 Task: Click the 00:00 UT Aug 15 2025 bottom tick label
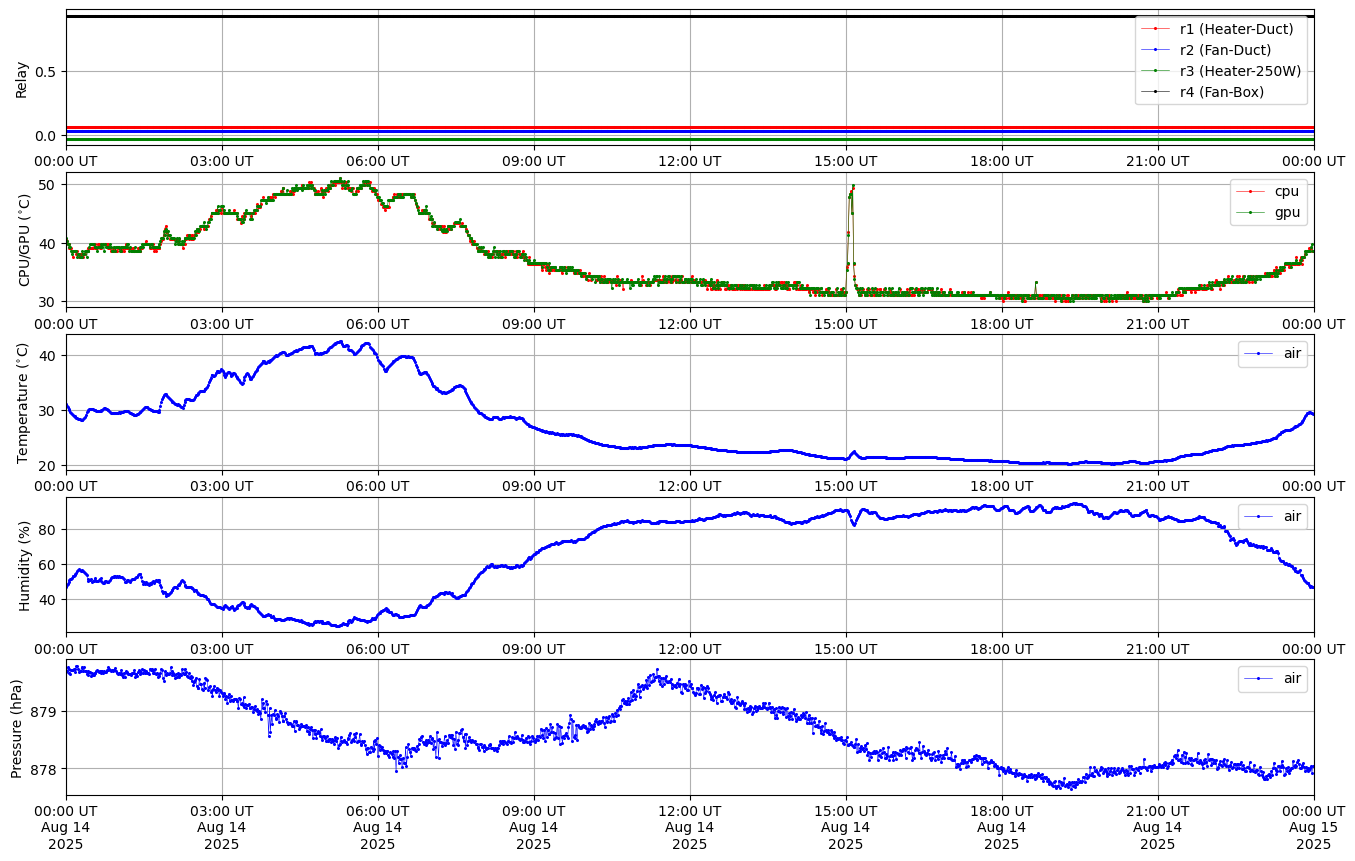1314,827
